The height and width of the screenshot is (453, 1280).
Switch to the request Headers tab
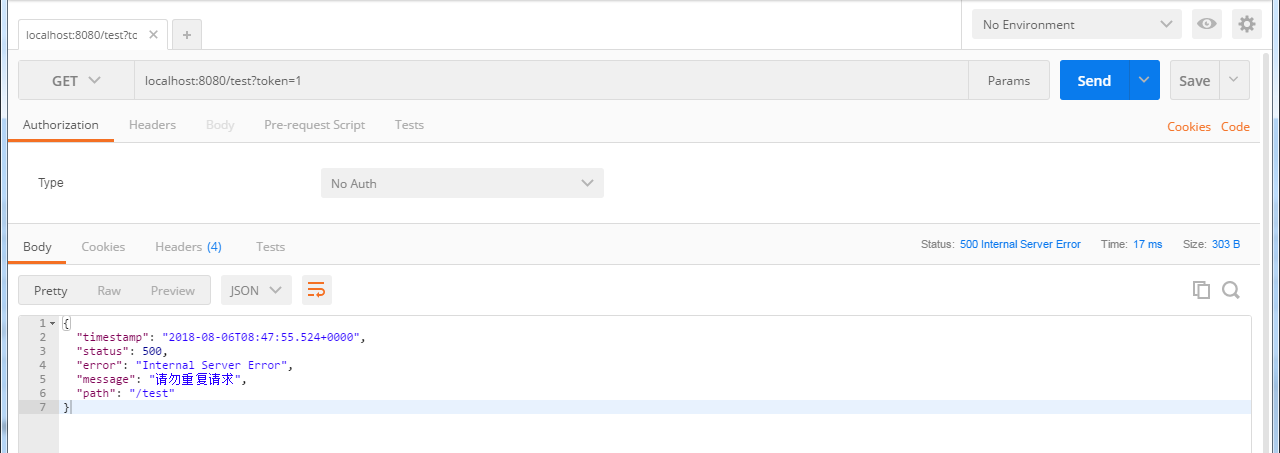pyautogui.click(x=152, y=125)
